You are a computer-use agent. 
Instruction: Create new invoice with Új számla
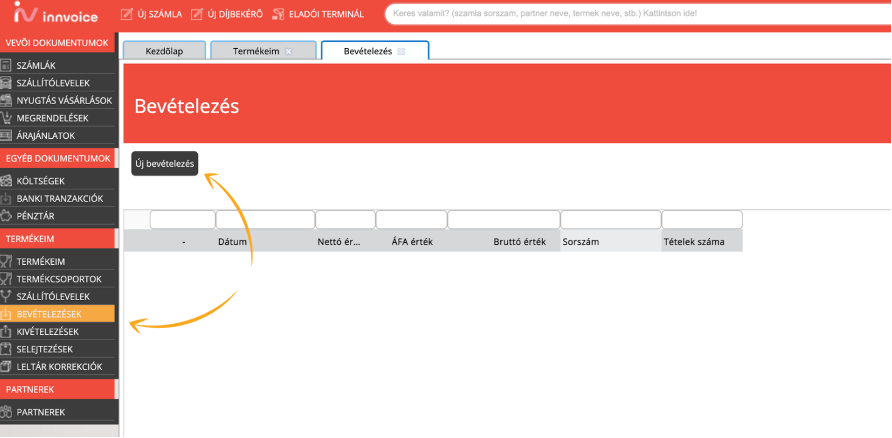click(x=151, y=14)
